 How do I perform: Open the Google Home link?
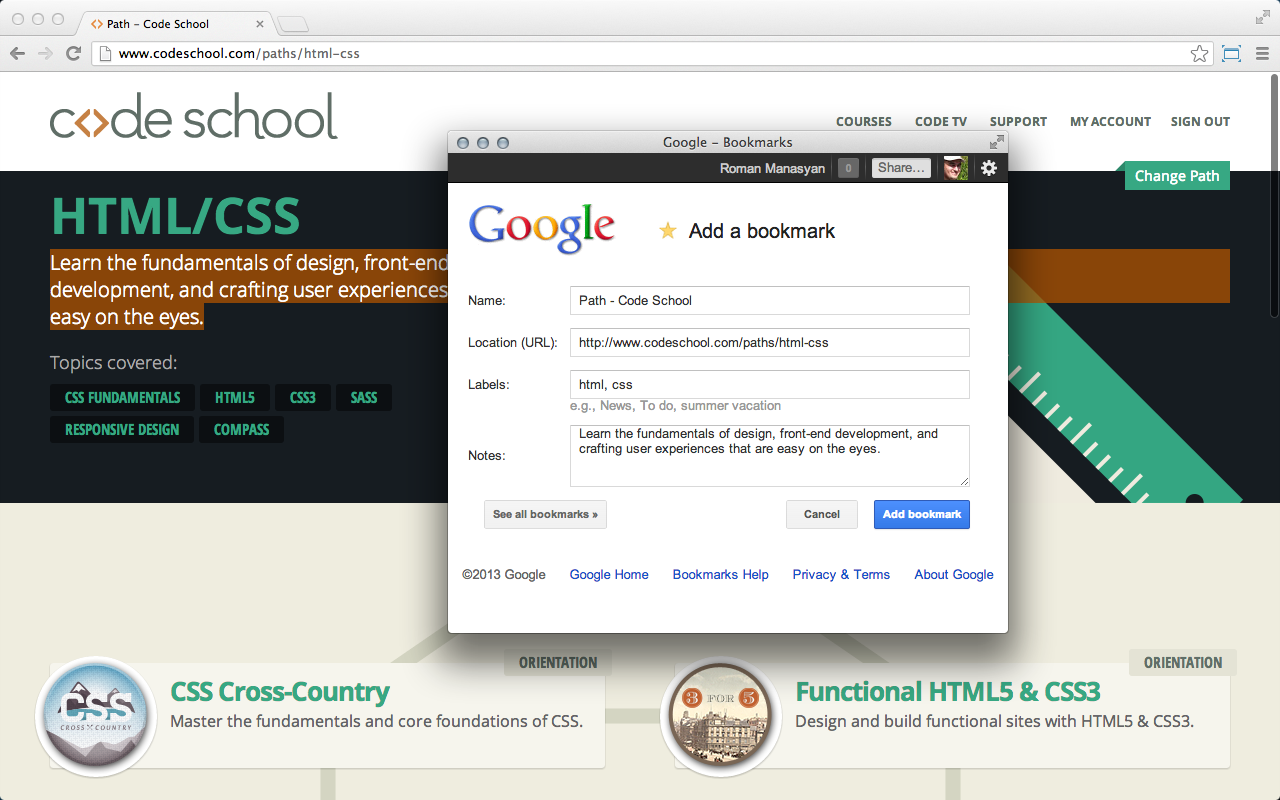click(x=609, y=574)
